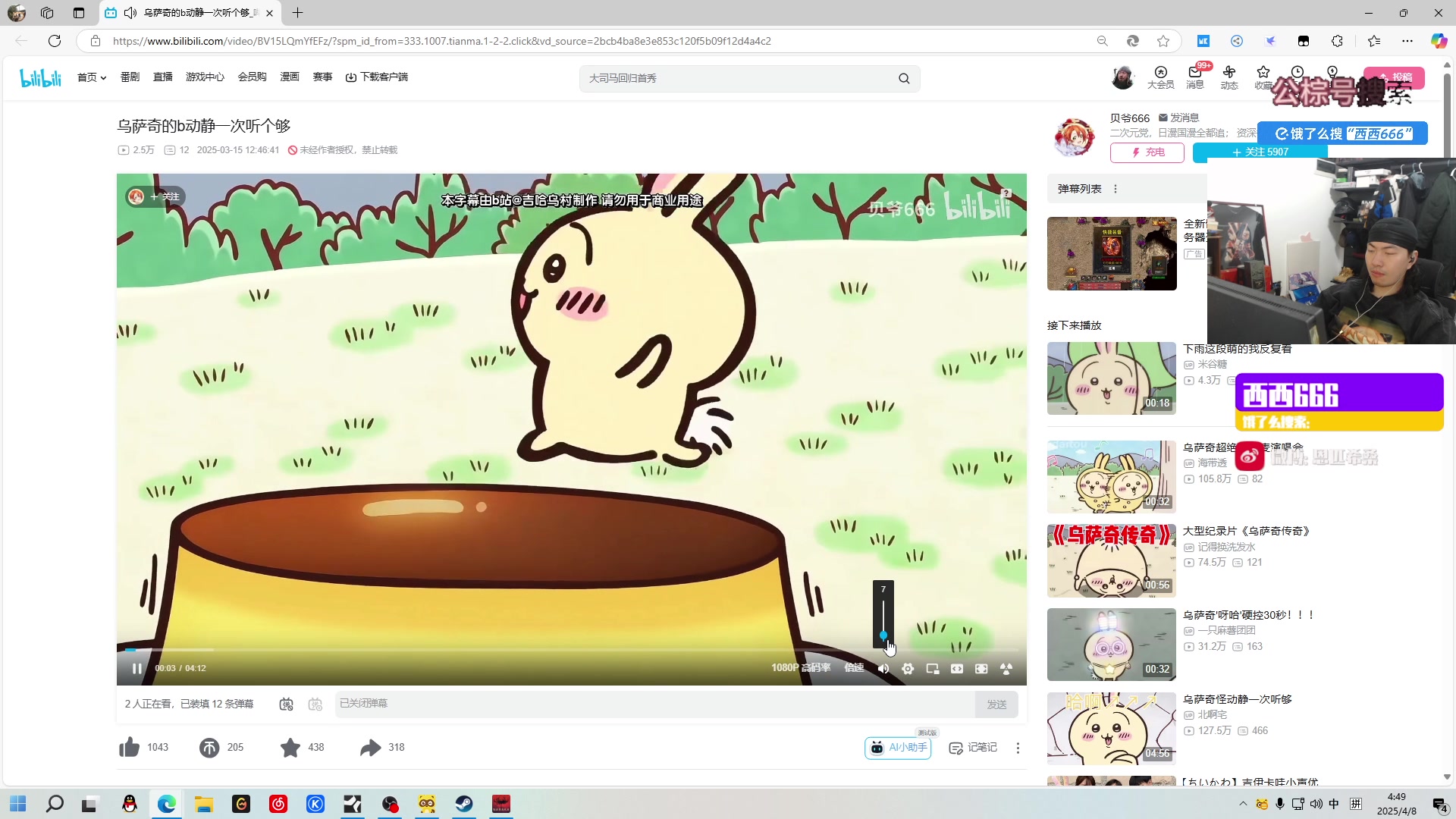Open the AI小助手 assistant button
Viewport: 1456px width, 819px height.
tap(899, 748)
